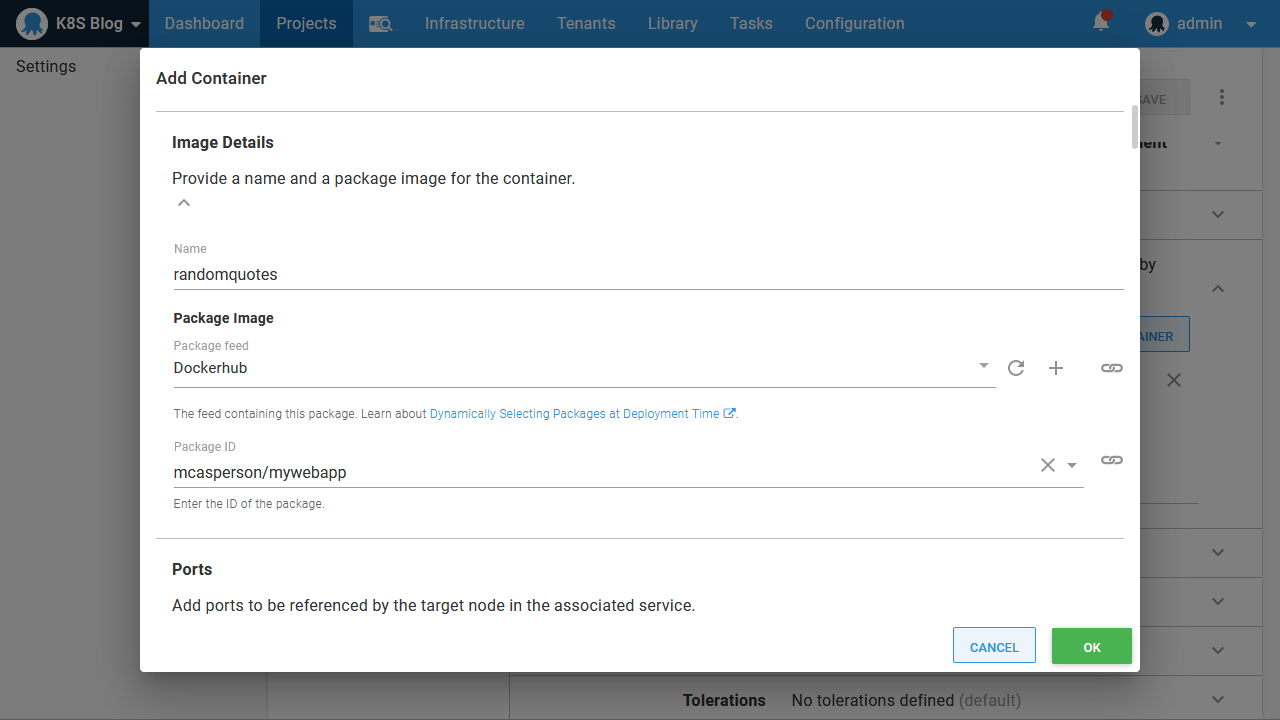The image size is (1280, 720).
Task: Clear the Package ID value
Action: pos(1047,465)
